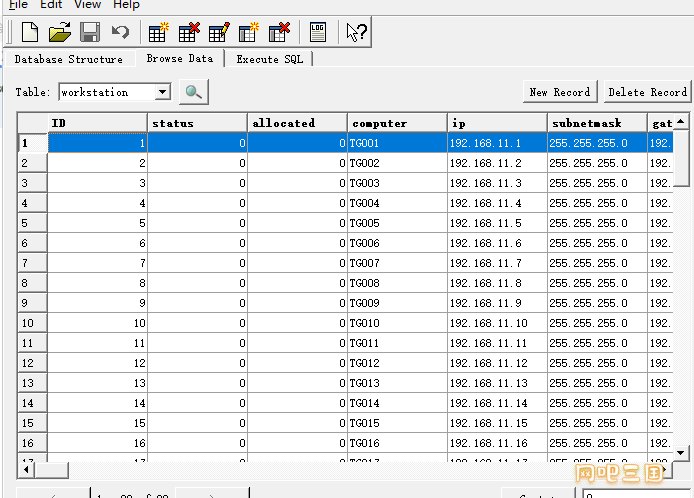Click the horizontal scroll left arrow
This screenshot has height=498, width=694.
point(26,470)
